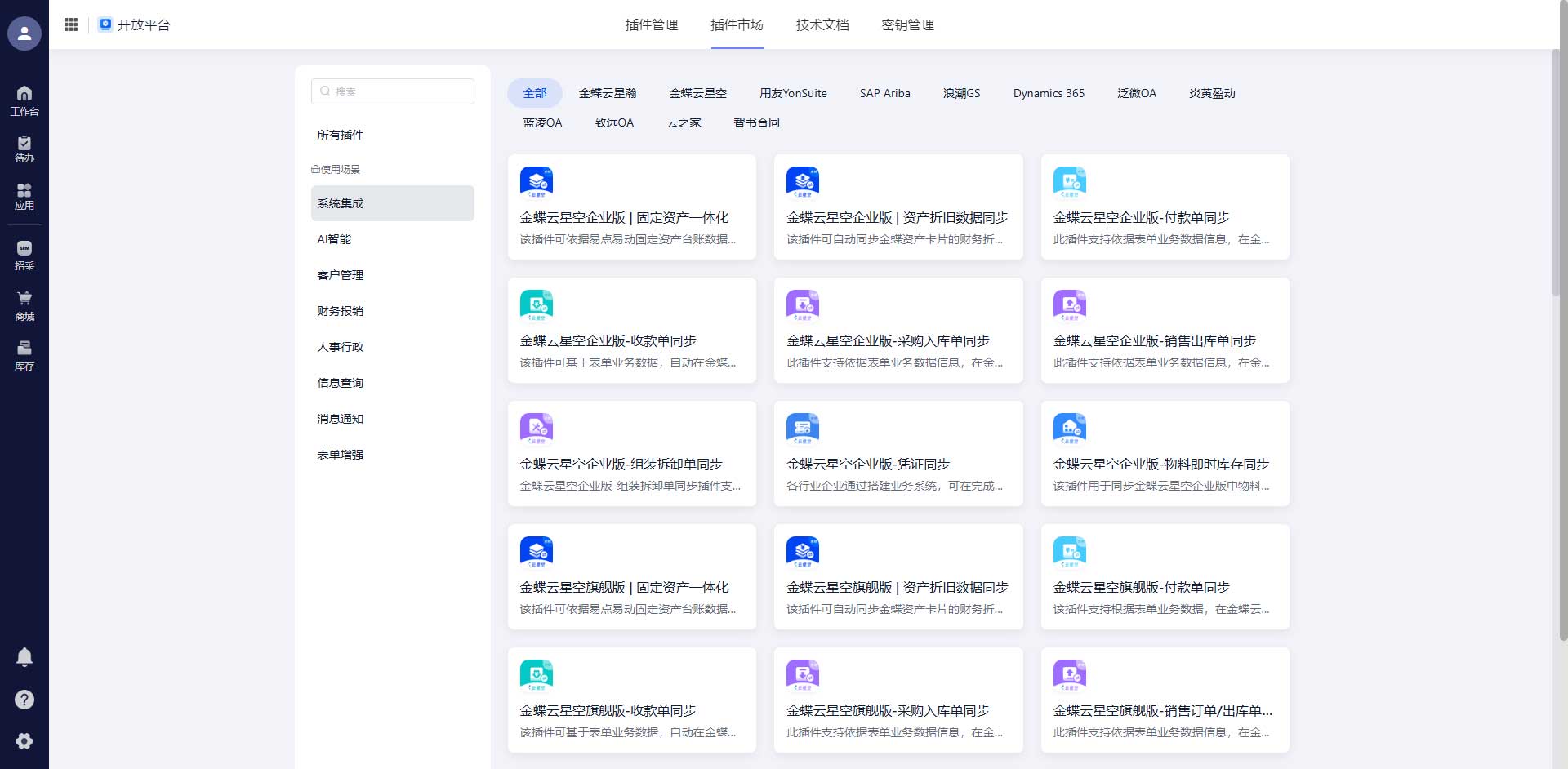The image size is (1568, 769).
Task: Click icon of 金蝶云星空旗舰版 | 固定资产一体化 plugin
Action: point(537,552)
